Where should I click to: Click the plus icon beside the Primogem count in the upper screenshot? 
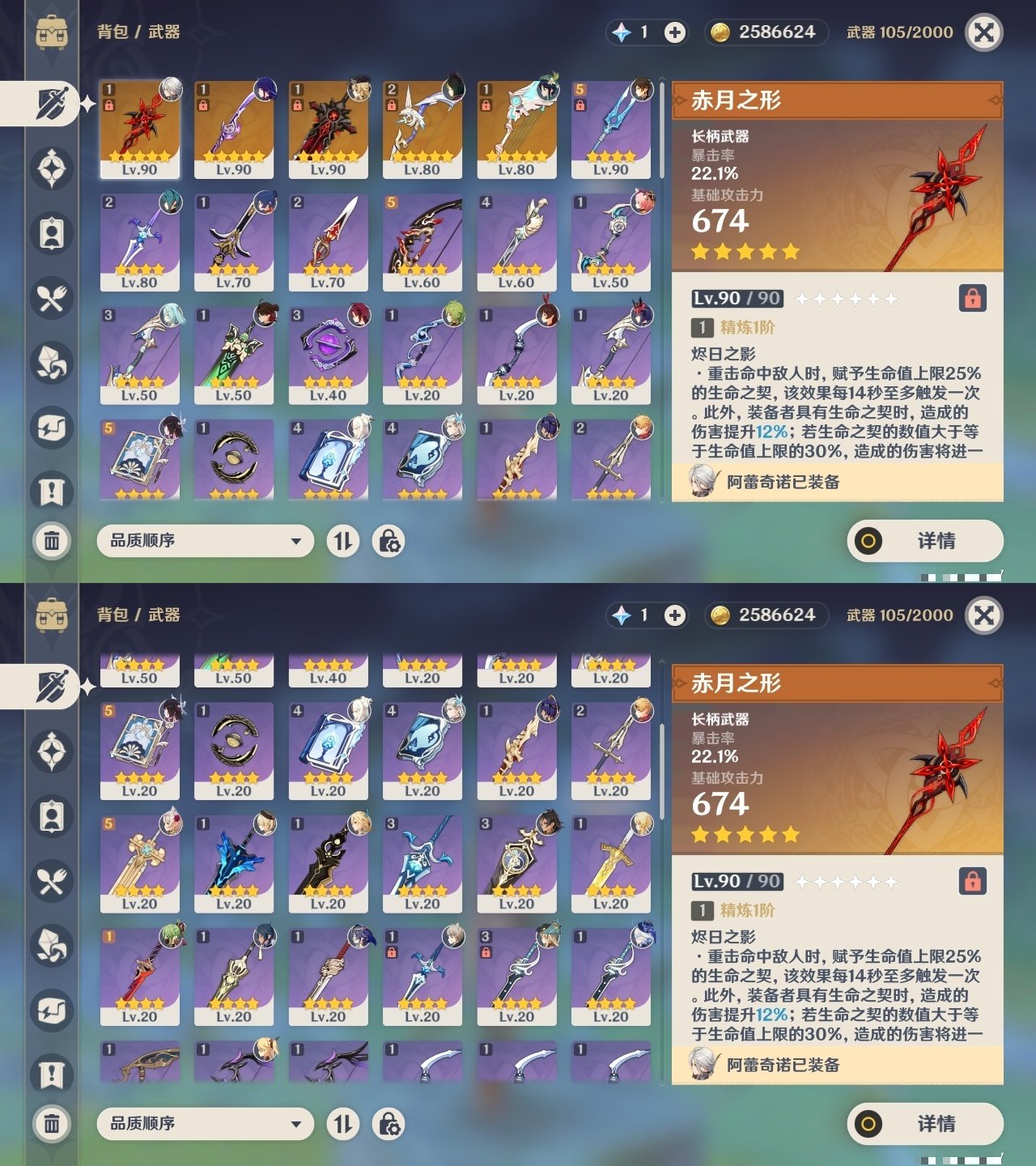pos(674,32)
